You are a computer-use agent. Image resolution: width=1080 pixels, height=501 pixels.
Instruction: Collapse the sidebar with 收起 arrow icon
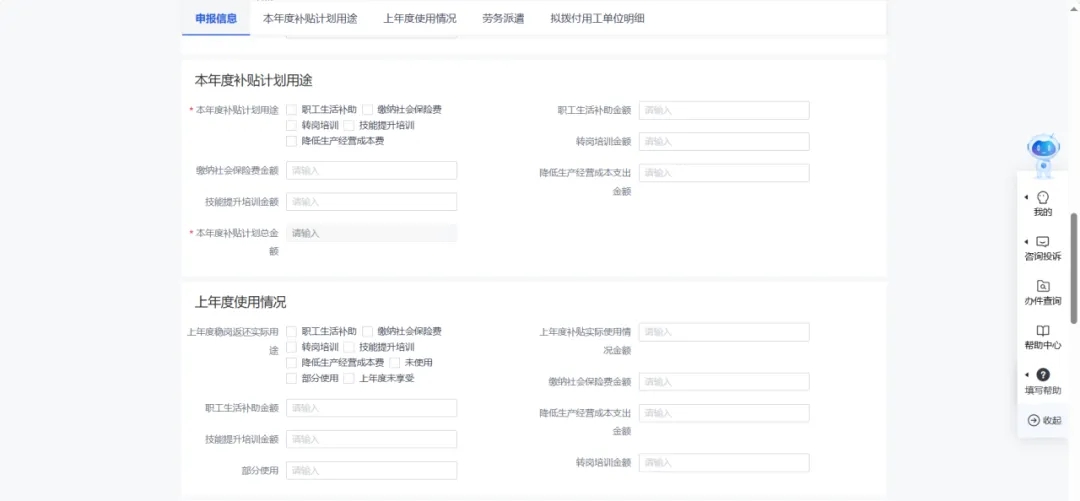pyautogui.click(x=1034, y=420)
